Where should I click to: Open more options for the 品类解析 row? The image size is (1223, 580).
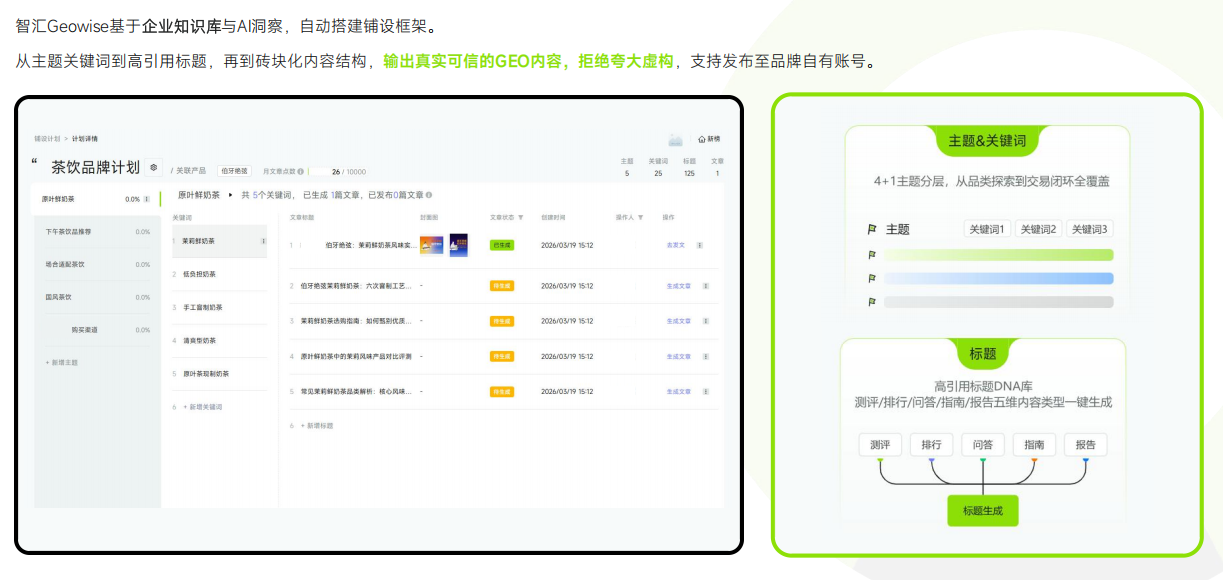point(706,391)
